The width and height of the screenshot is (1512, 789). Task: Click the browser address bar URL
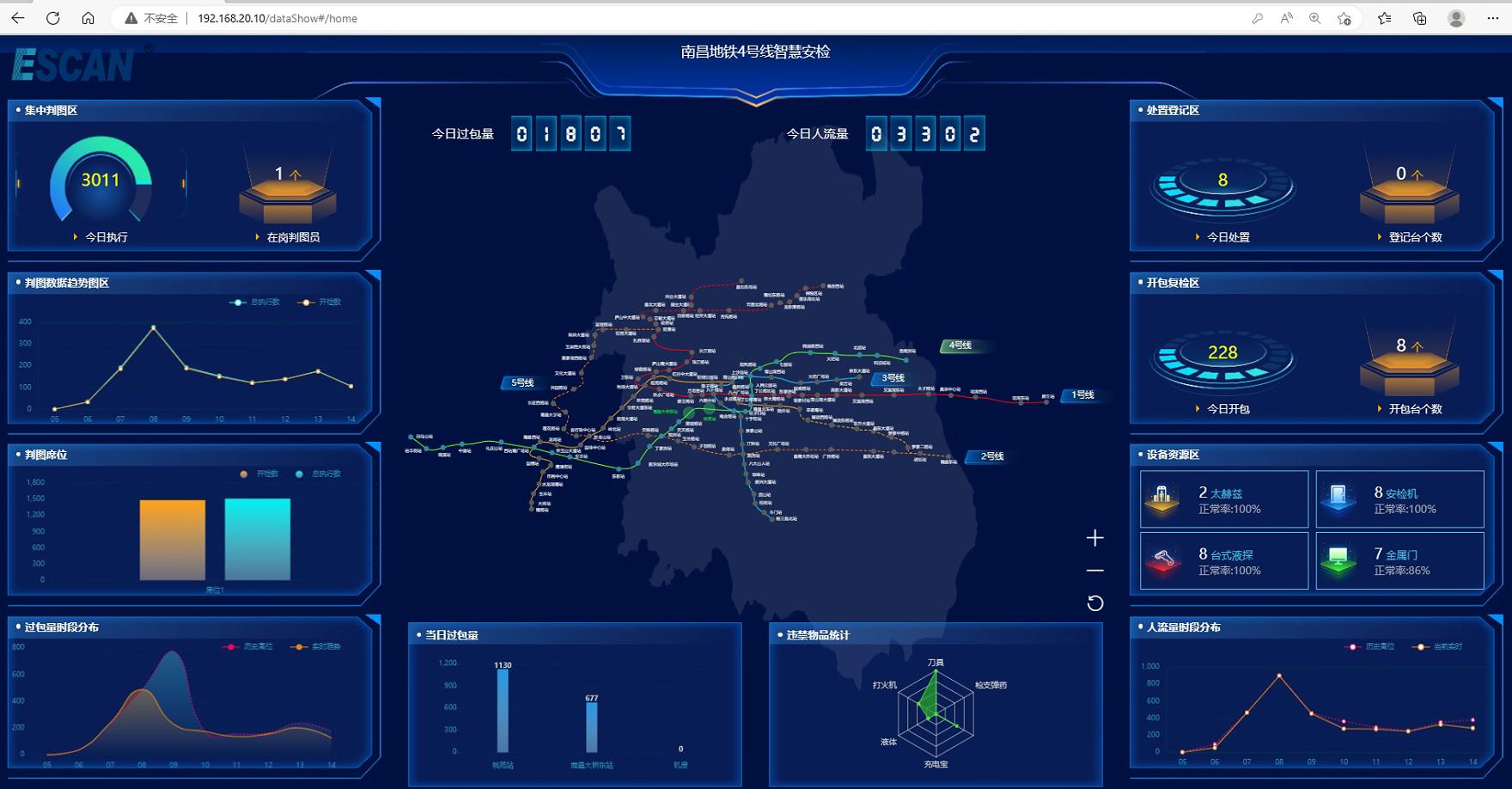pos(277,18)
